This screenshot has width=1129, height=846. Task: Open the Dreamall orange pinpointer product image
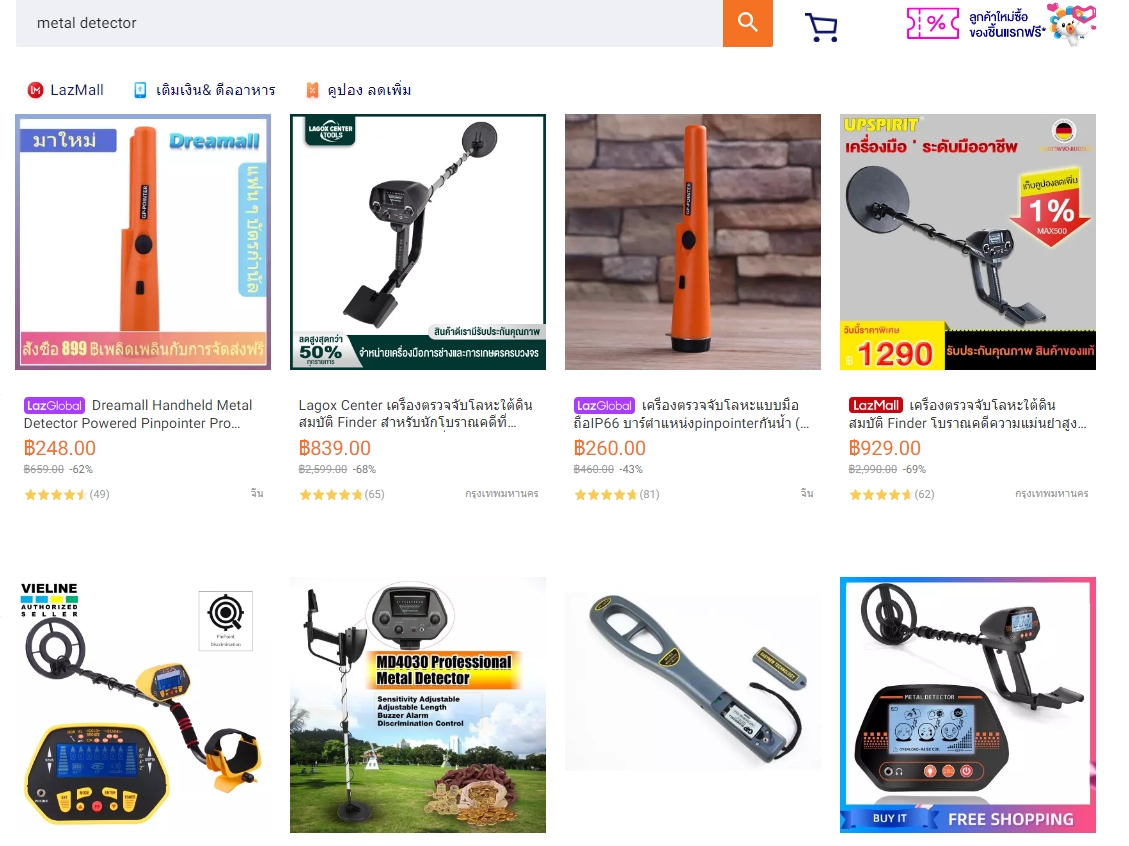click(143, 242)
